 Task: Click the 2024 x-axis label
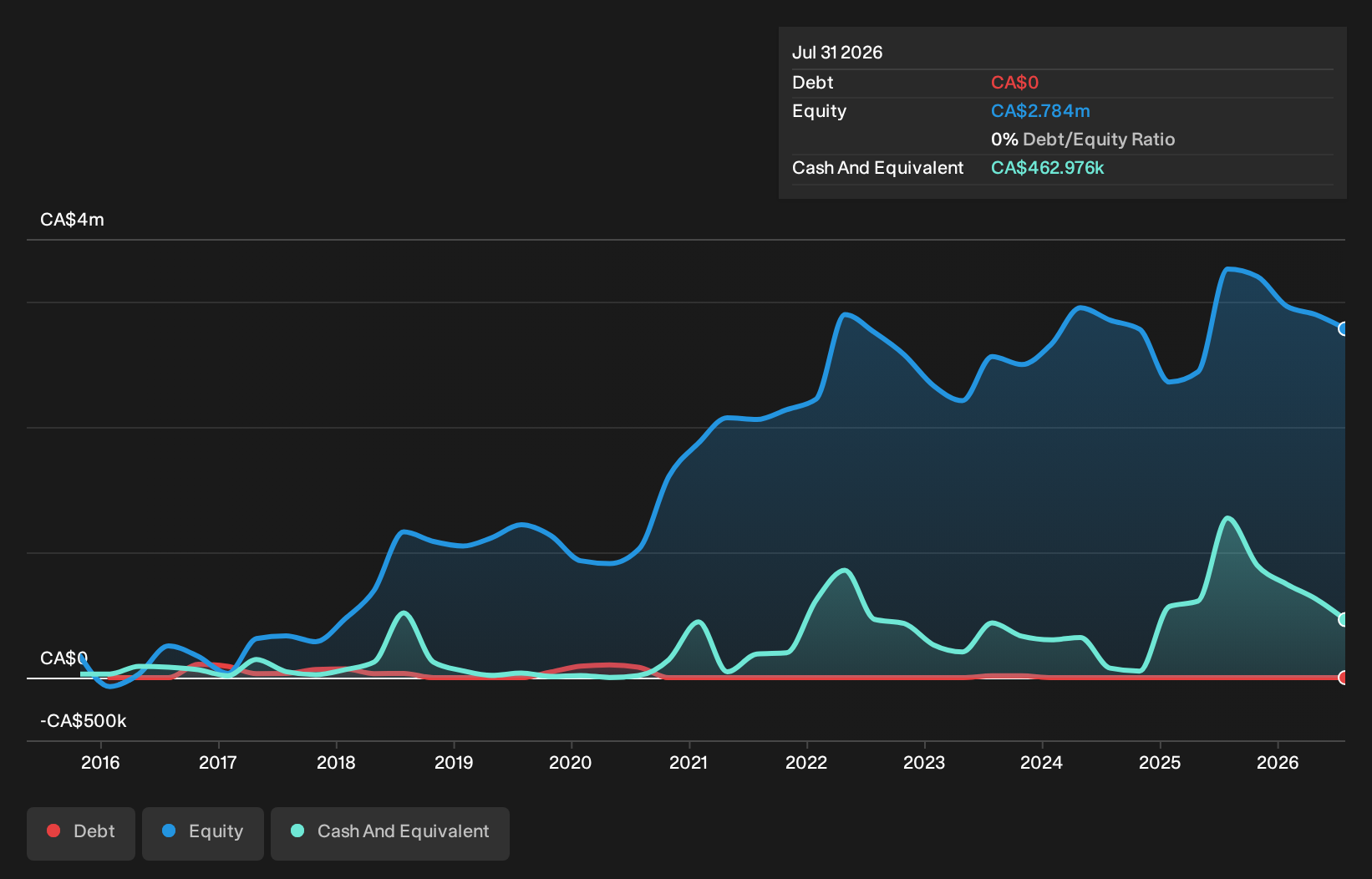tap(1042, 762)
